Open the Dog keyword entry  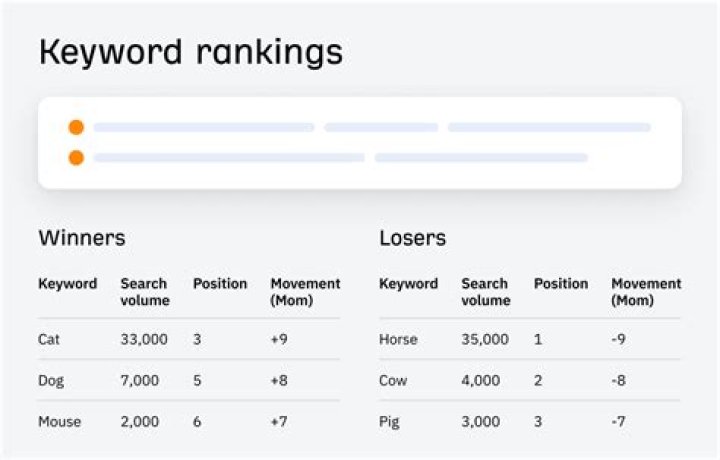51,380
